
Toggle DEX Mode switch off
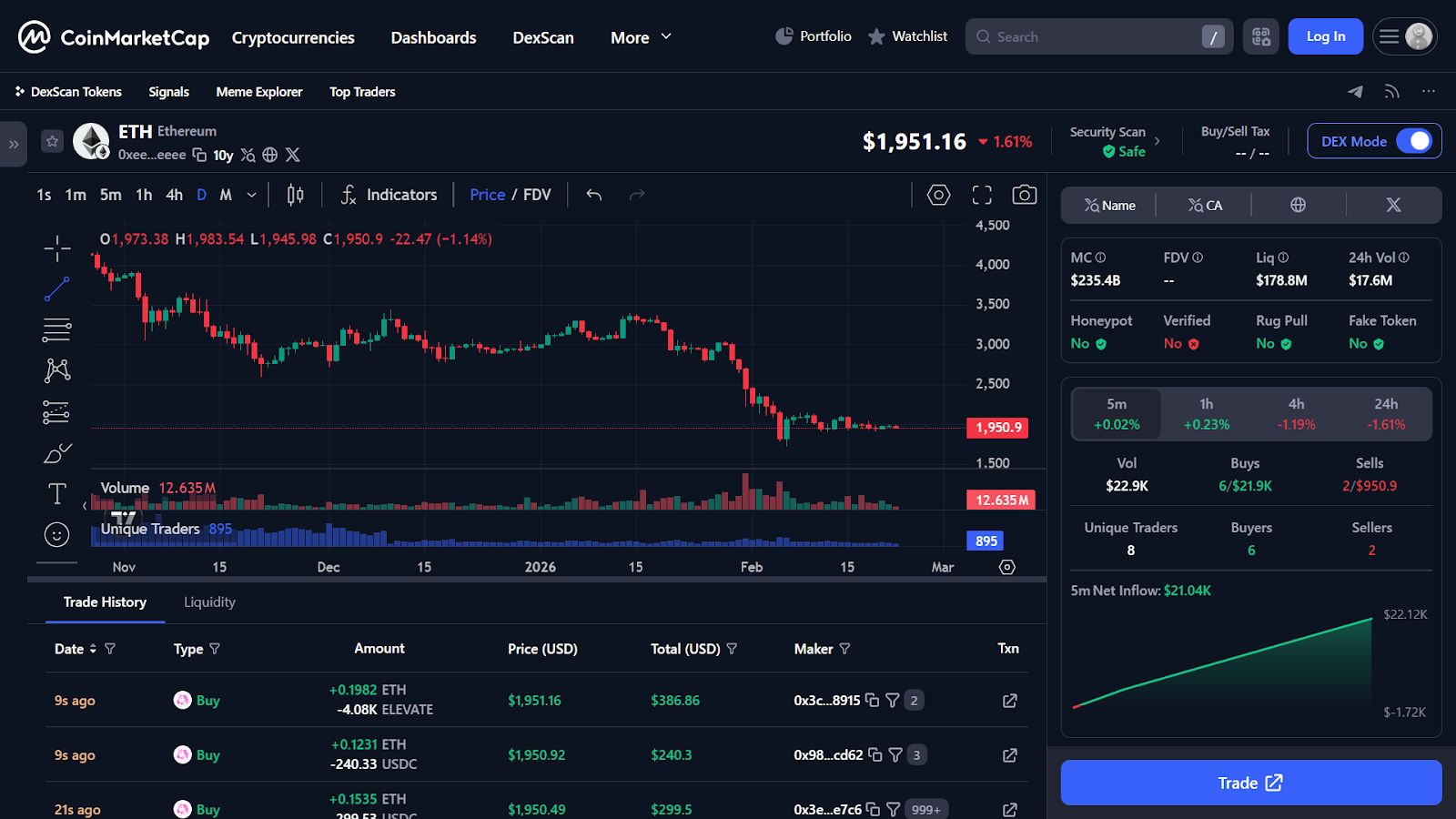(1416, 141)
